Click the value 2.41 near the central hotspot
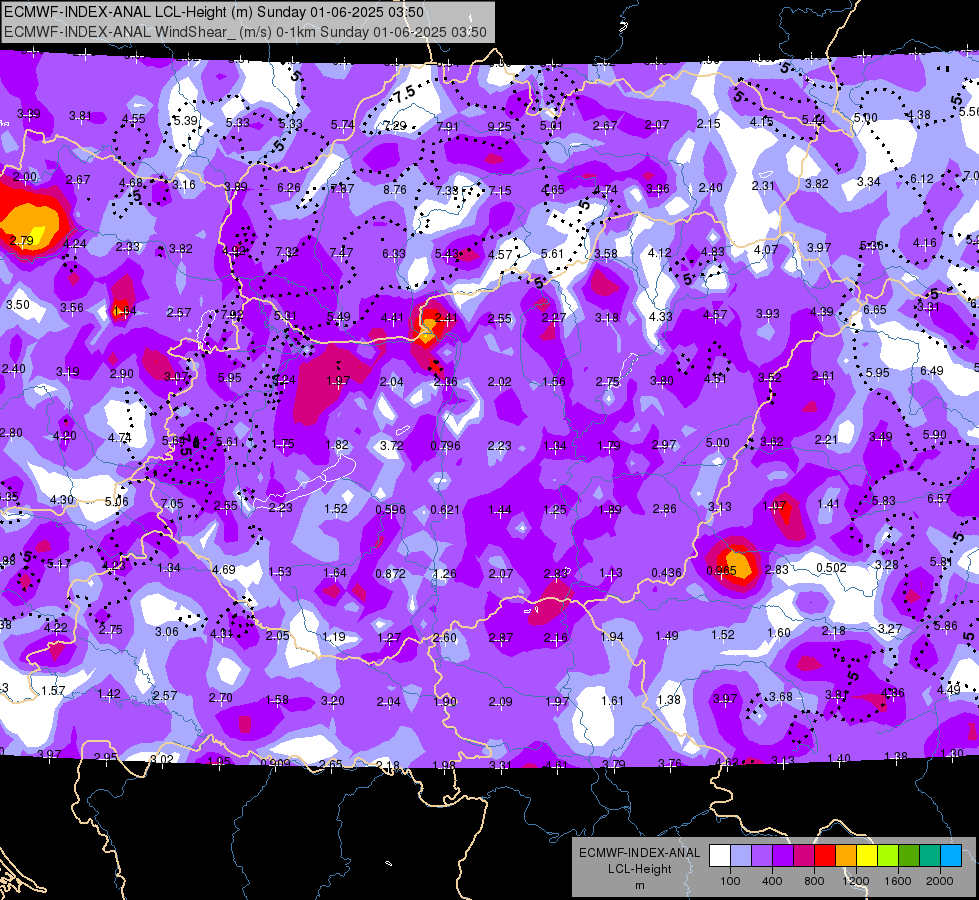This screenshot has height=900, width=979. [x=446, y=318]
